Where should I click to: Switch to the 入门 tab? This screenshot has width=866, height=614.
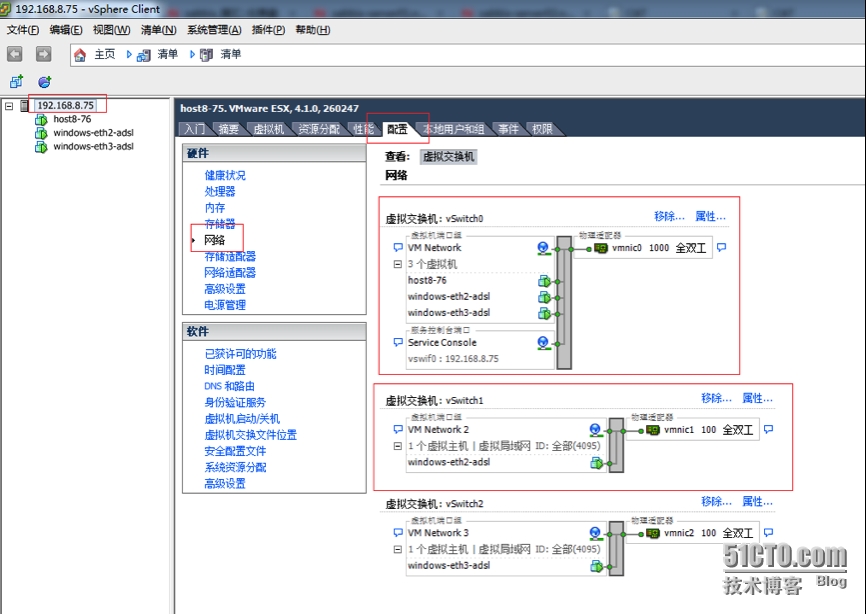(194, 129)
